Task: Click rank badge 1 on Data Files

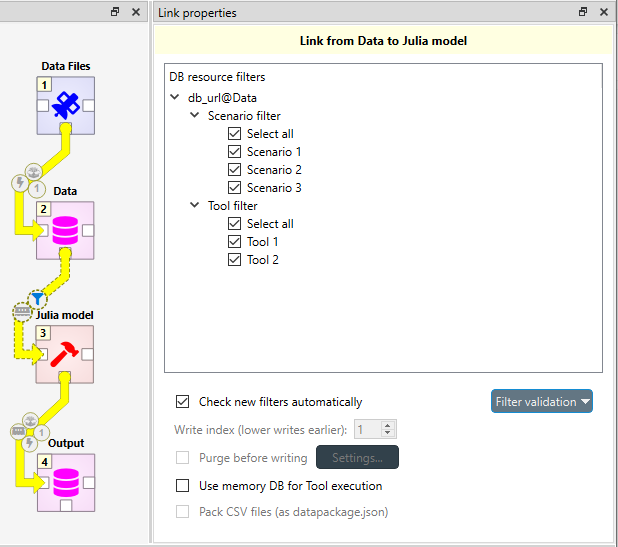Action: pyautogui.click(x=44, y=84)
